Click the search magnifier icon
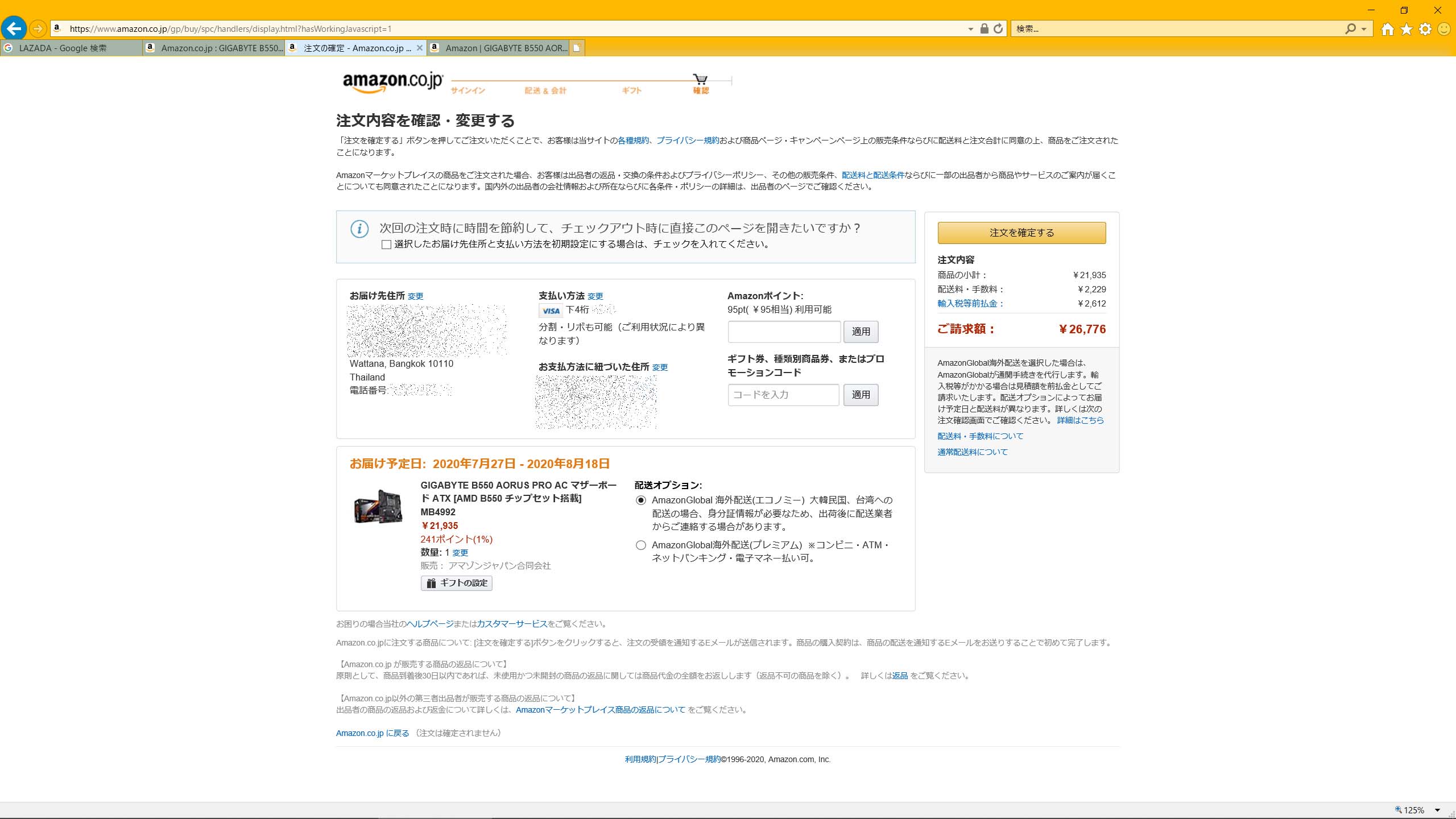Image resolution: width=1456 pixels, height=819 pixels. click(x=1350, y=28)
